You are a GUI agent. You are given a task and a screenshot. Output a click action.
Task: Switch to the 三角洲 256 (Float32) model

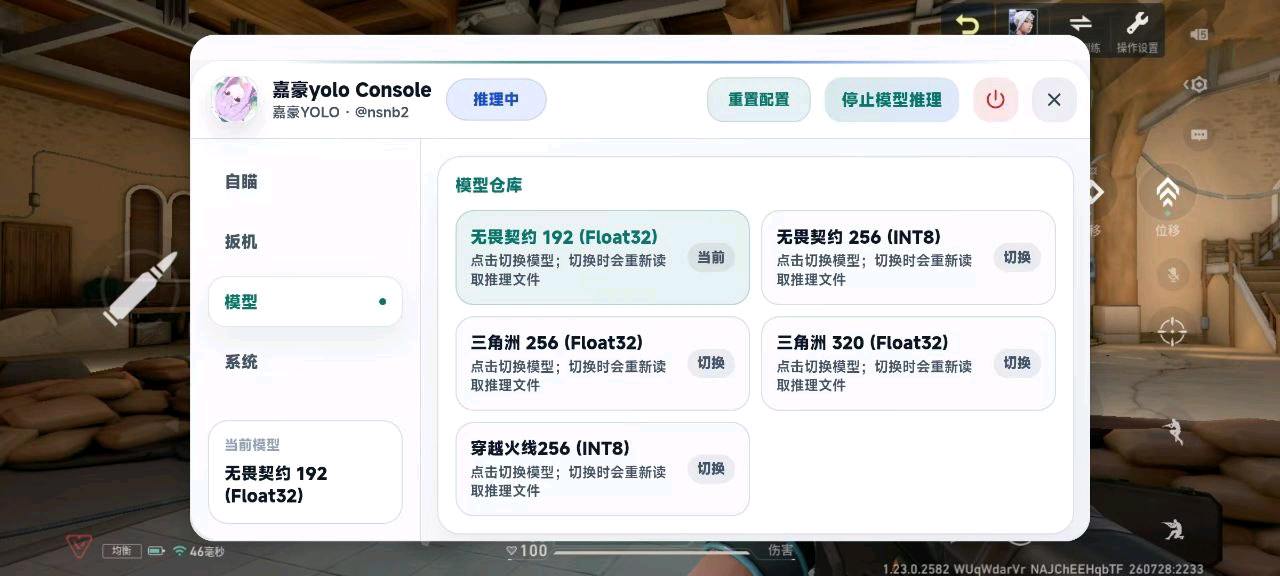click(x=711, y=363)
